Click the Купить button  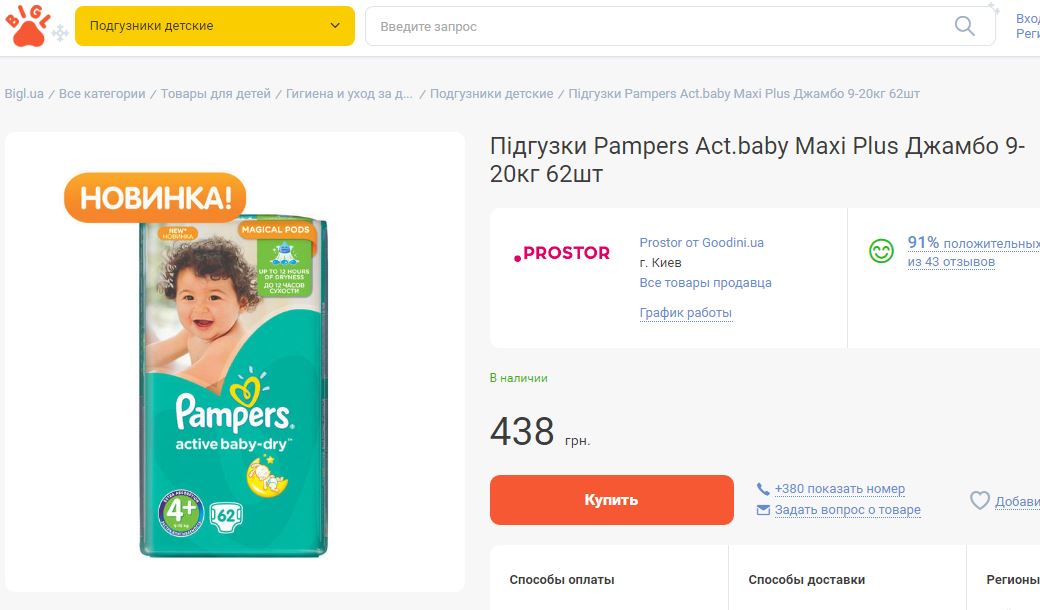612,500
